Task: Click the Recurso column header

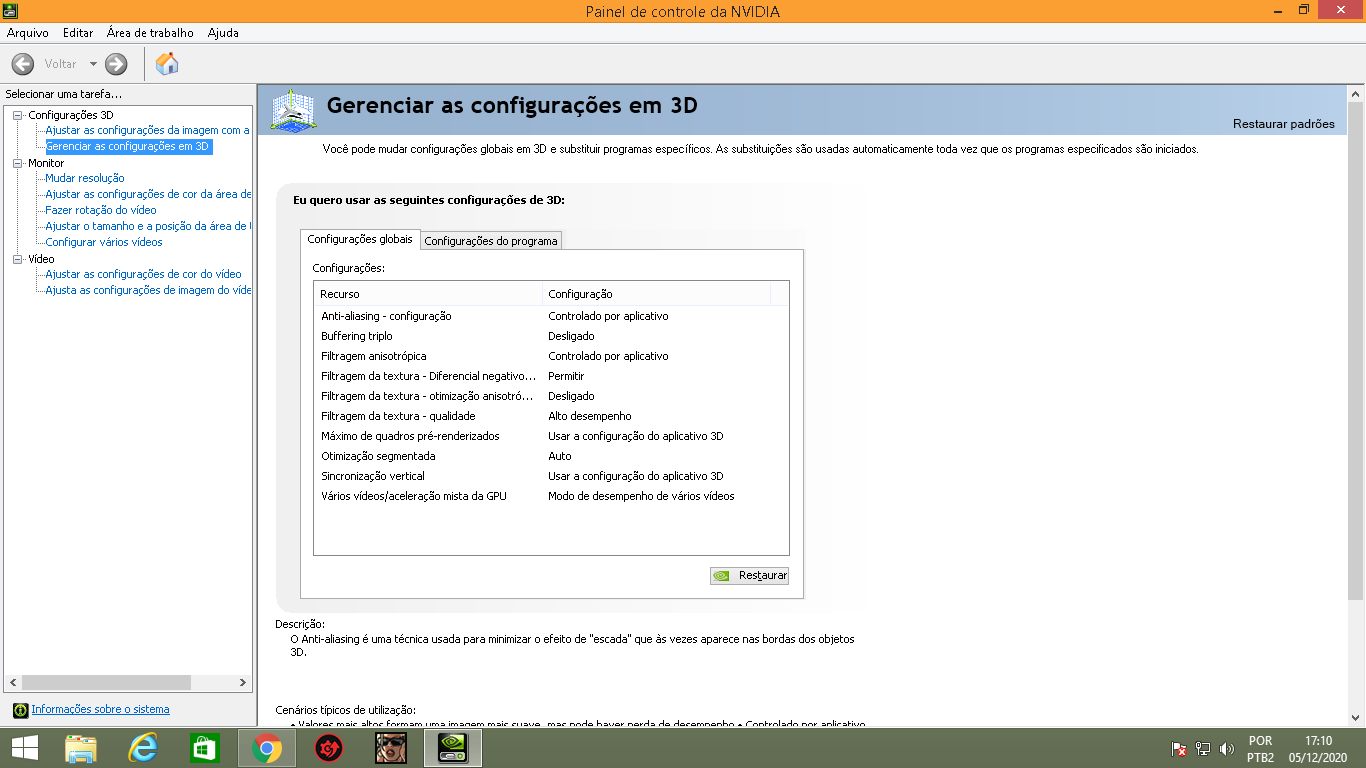Action: [428, 294]
